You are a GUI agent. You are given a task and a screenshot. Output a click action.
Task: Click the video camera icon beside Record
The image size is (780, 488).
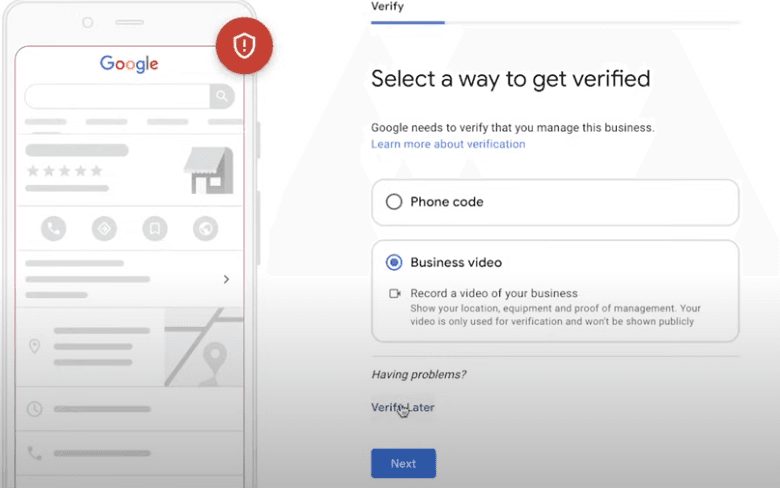(x=394, y=294)
